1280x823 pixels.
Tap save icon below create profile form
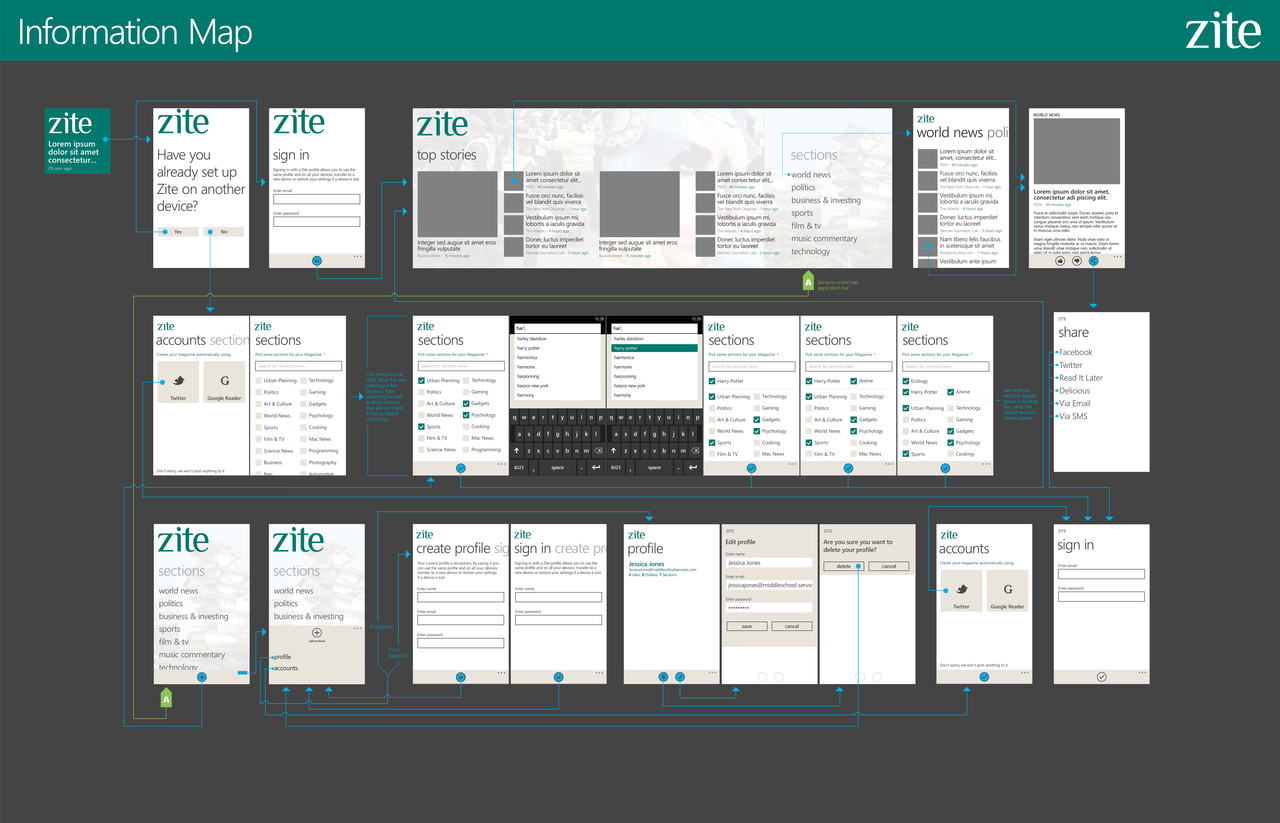tap(460, 677)
